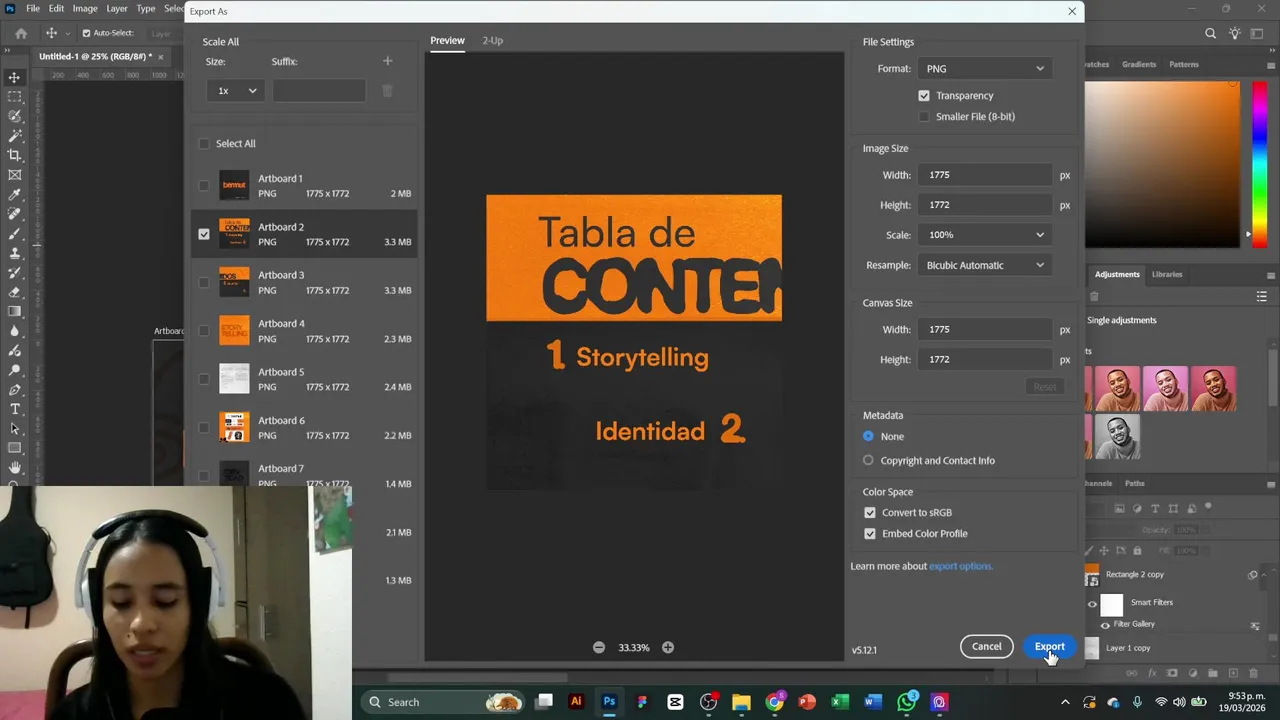Viewport: 1280px width, 720px height.
Task: Select the Blur tool
Action: tap(15, 331)
